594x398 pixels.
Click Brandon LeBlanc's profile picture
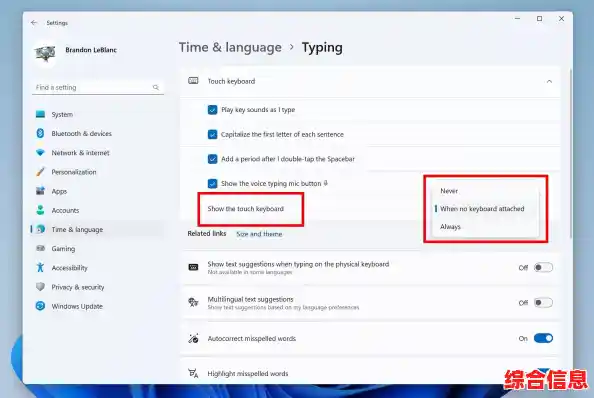(x=45, y=54)
